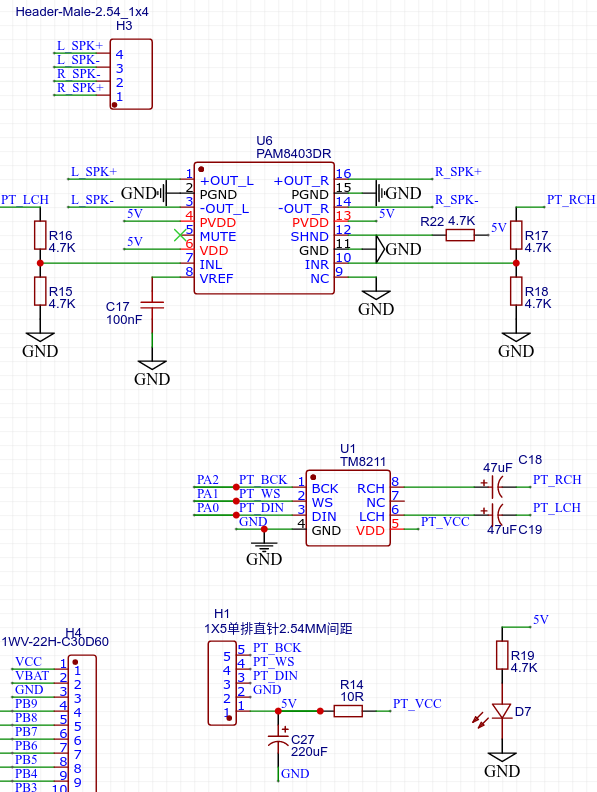Click the R19 4.7K resistor above the LED
597x792 pixels.
click(x=502, y=655)
